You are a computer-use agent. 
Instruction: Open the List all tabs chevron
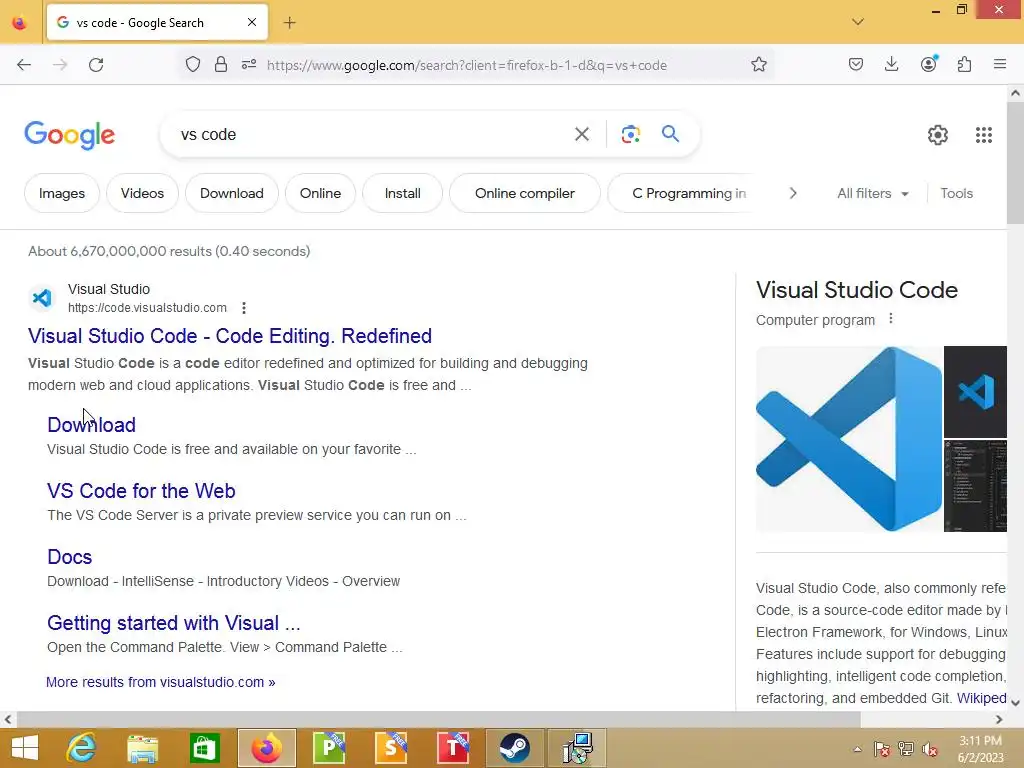pyautogui.click(x=858, y=22)
